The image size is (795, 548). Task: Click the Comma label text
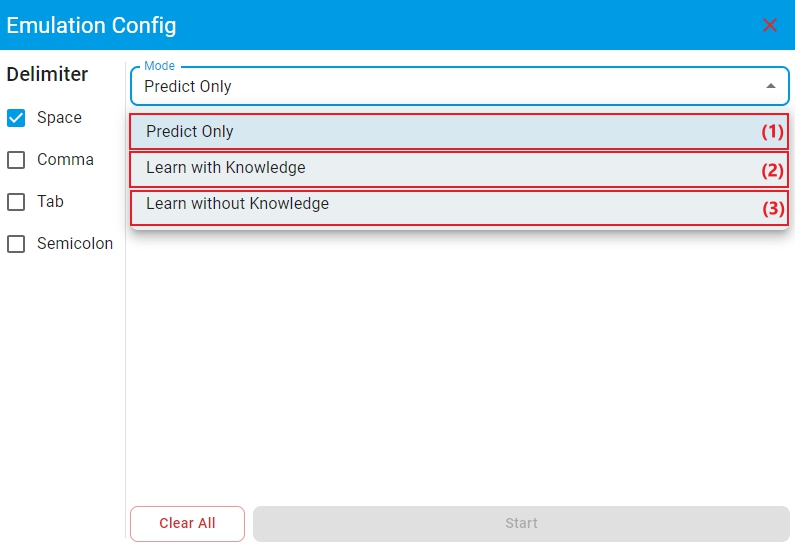coord(65,160)
